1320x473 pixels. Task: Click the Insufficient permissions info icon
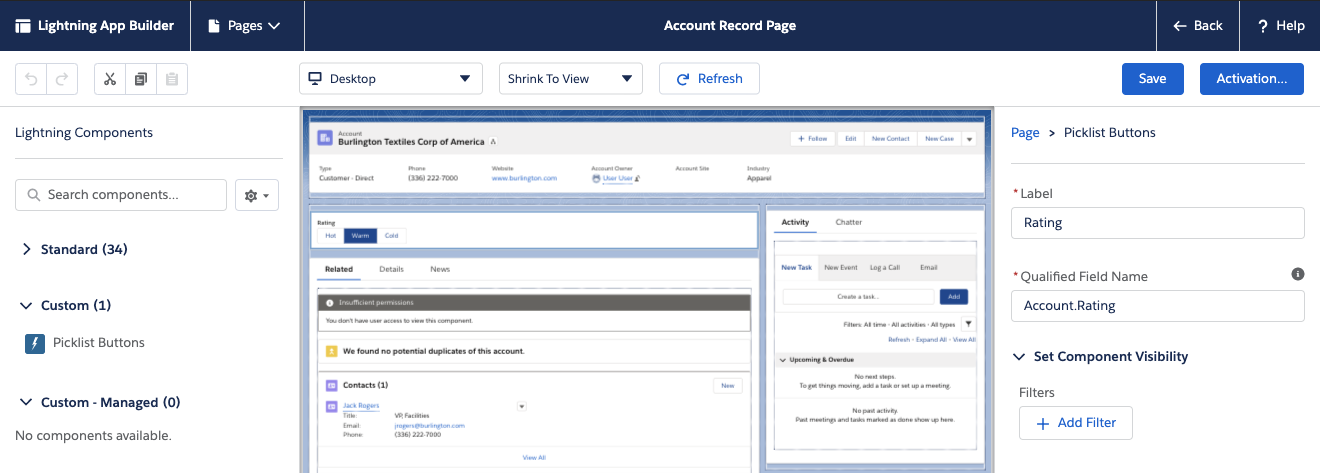tap(331, 302)
